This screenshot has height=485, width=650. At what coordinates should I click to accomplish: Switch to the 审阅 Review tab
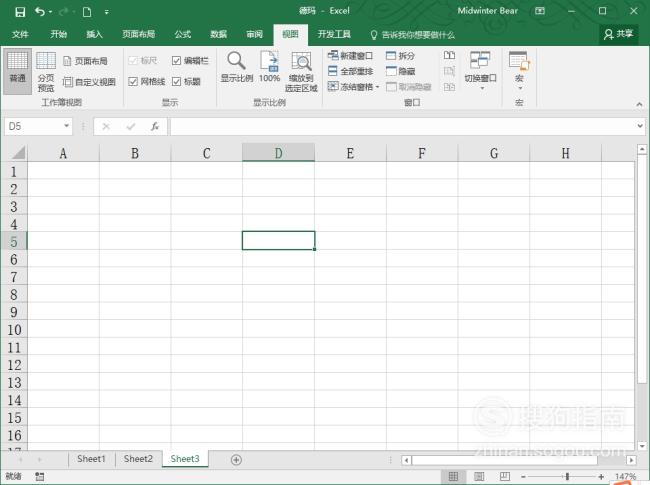click(x=255, y=34)
